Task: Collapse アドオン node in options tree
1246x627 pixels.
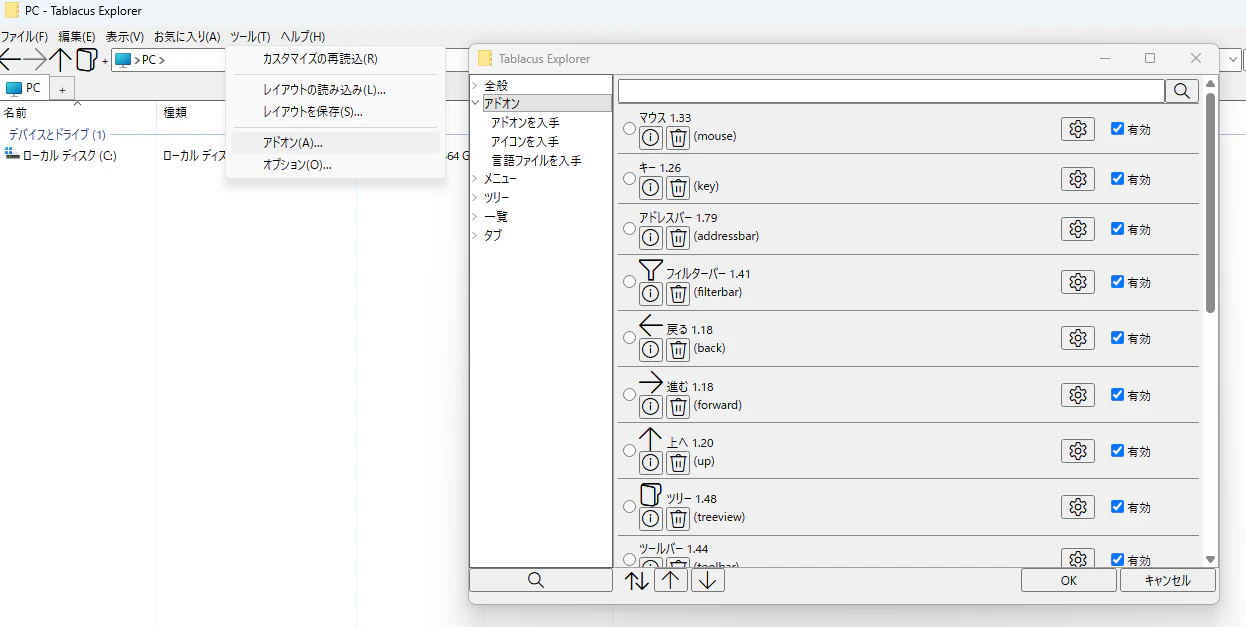Action: 476,103
